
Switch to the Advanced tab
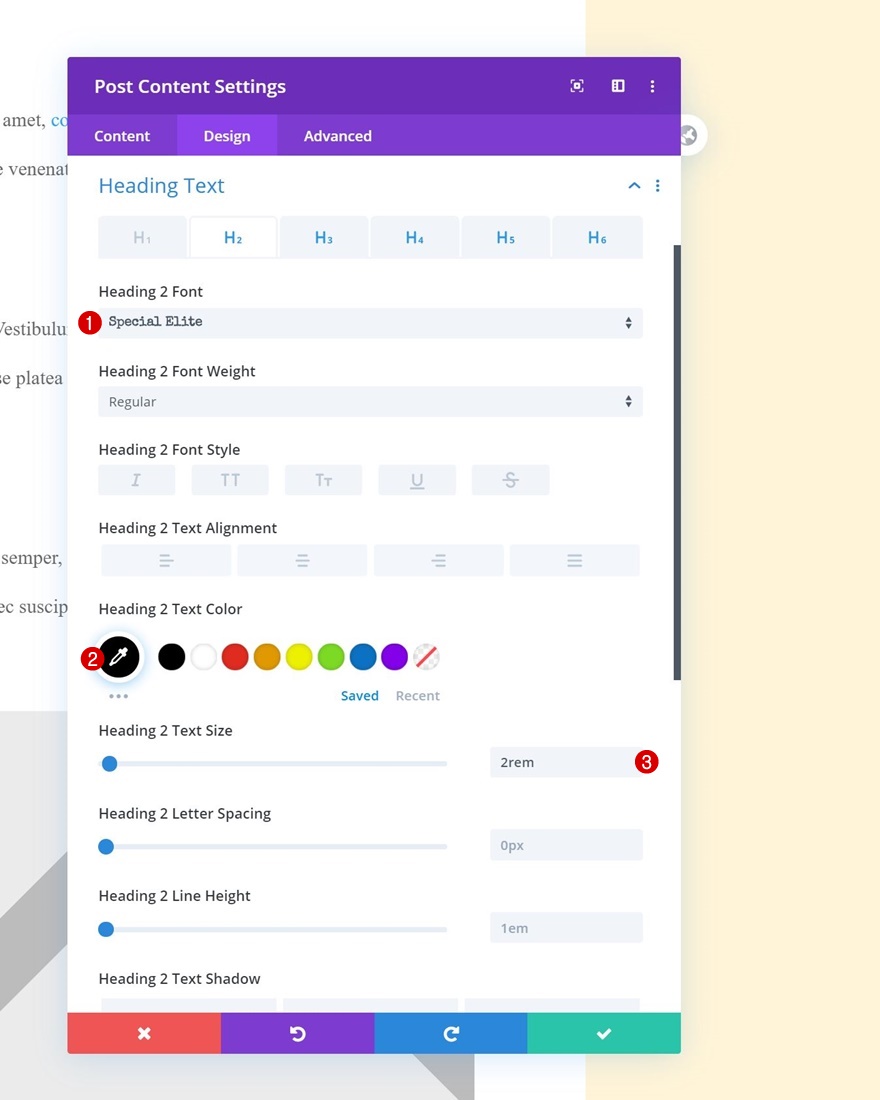(x=338, y=136)
